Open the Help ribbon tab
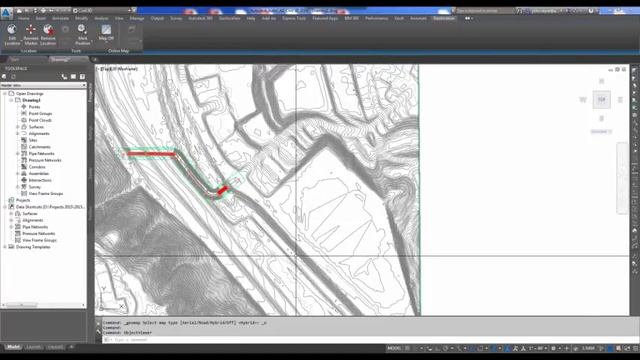This screenshot has width=640, height=360. click(251, 18)
